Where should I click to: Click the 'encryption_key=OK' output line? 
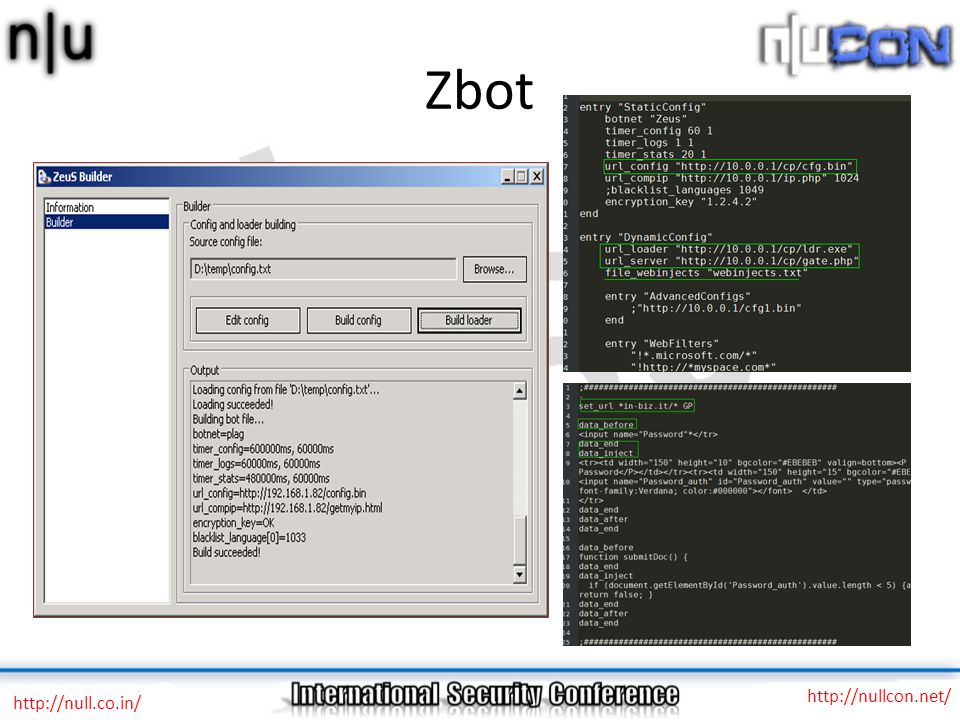point(233,523)
